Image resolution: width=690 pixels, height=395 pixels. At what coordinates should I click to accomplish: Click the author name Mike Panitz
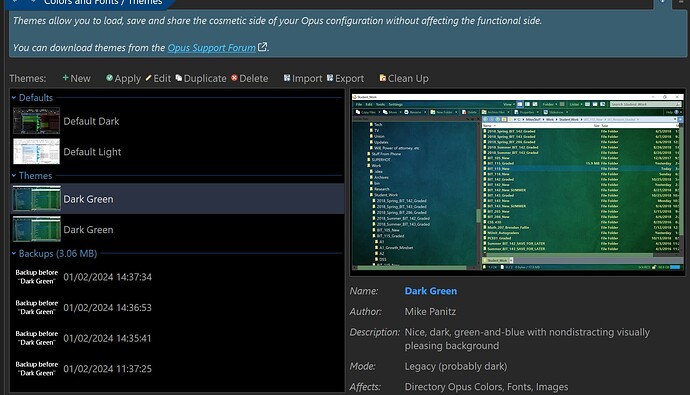point(430,311)
